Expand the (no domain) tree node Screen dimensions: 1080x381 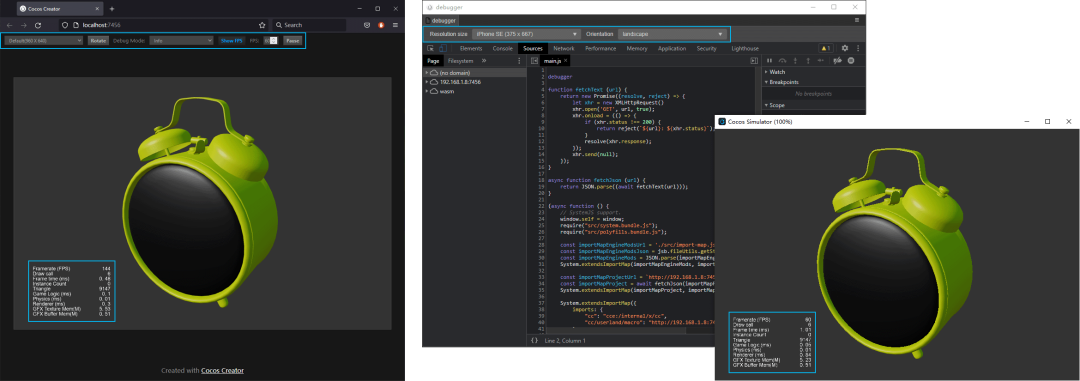[x=427, y=72]
